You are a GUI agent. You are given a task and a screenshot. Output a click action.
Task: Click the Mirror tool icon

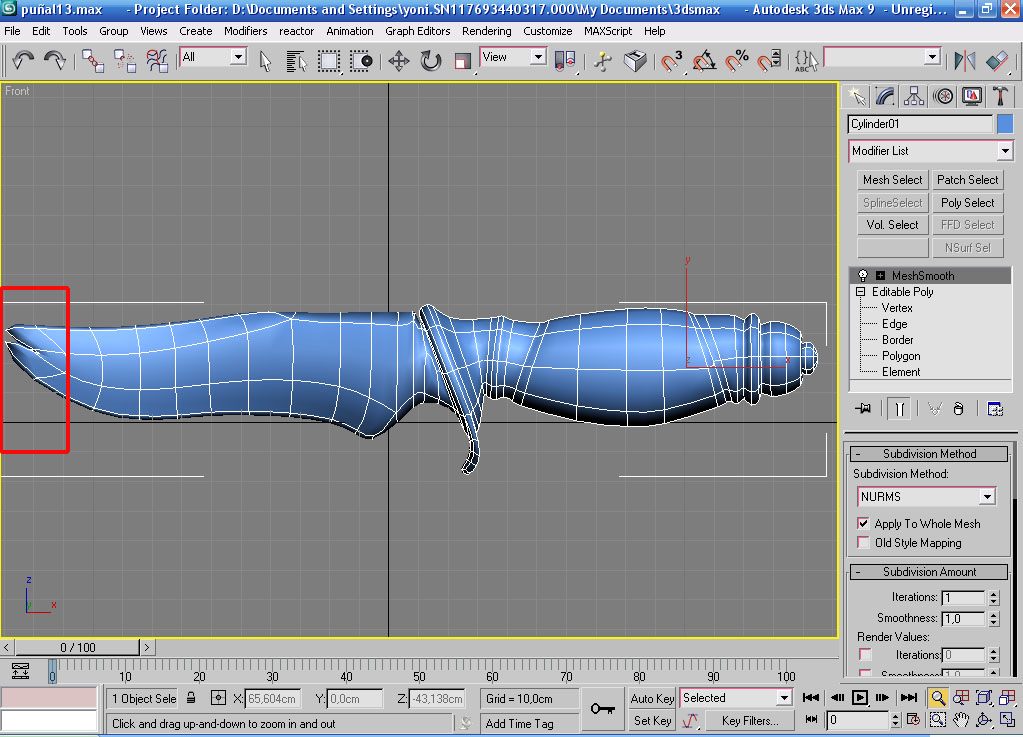click(x=964, y=61)
